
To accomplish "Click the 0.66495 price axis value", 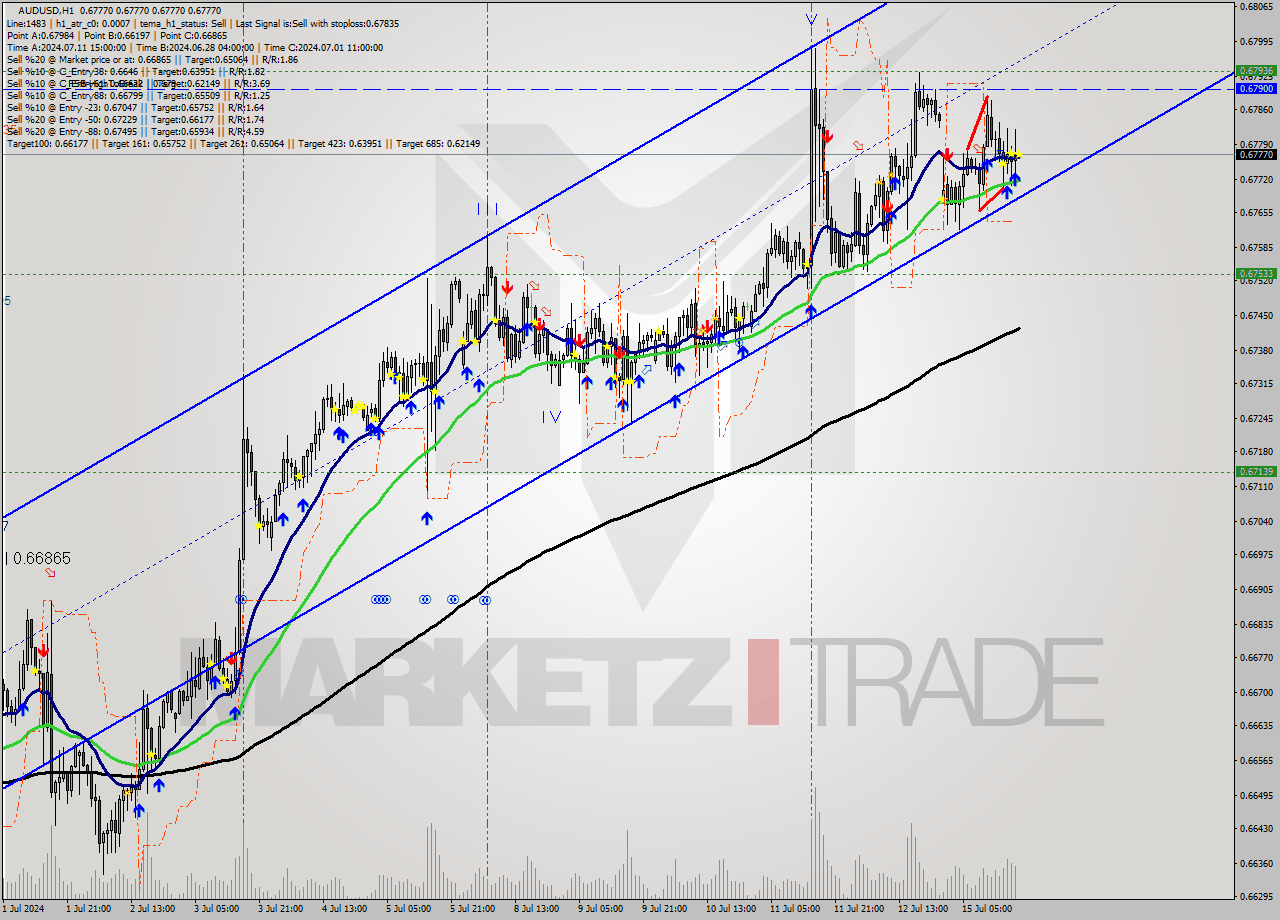I will pyautogui.click(x=1256, y=796).
